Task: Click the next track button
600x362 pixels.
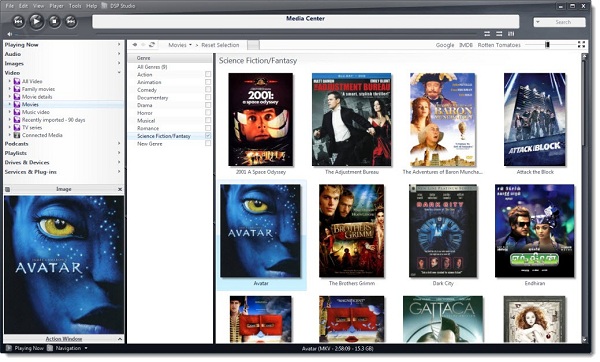Action: [x=71, y=21]
